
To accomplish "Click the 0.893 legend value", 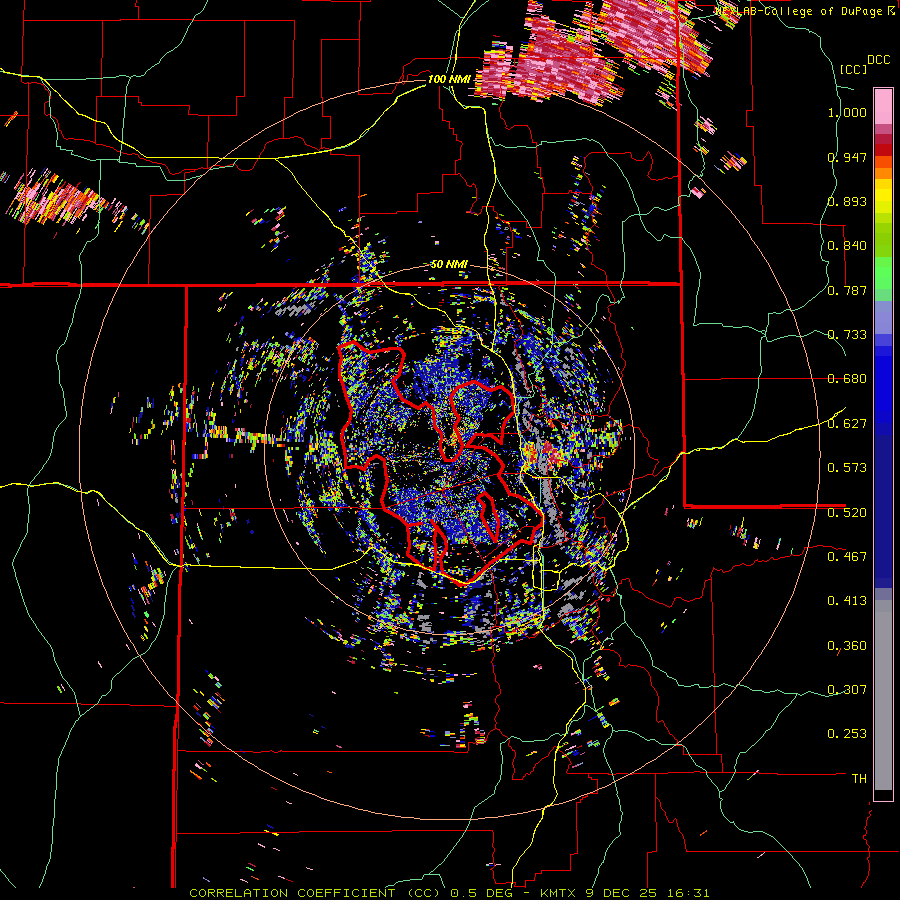I will (847, 201).
